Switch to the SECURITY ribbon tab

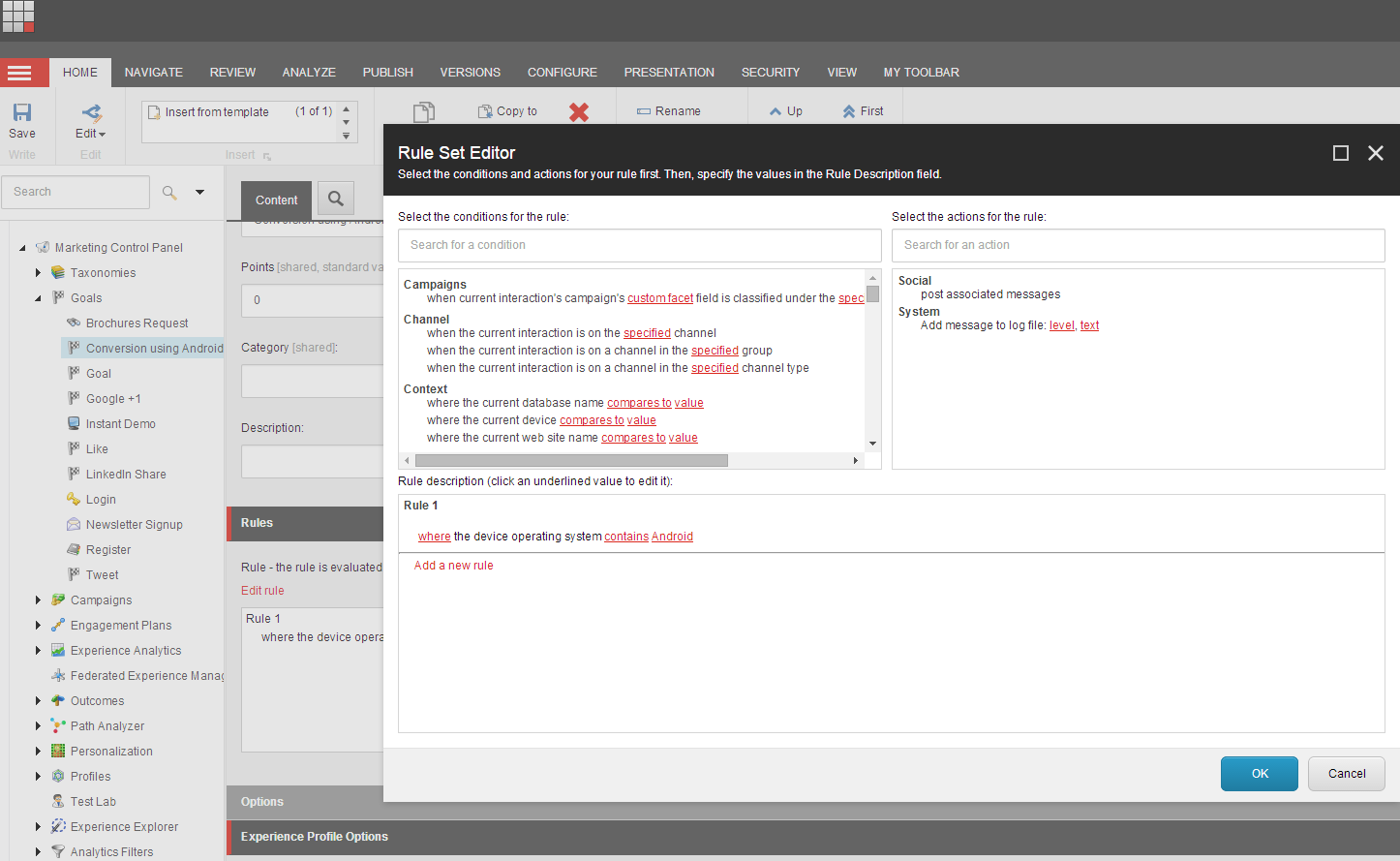point(771,72)
